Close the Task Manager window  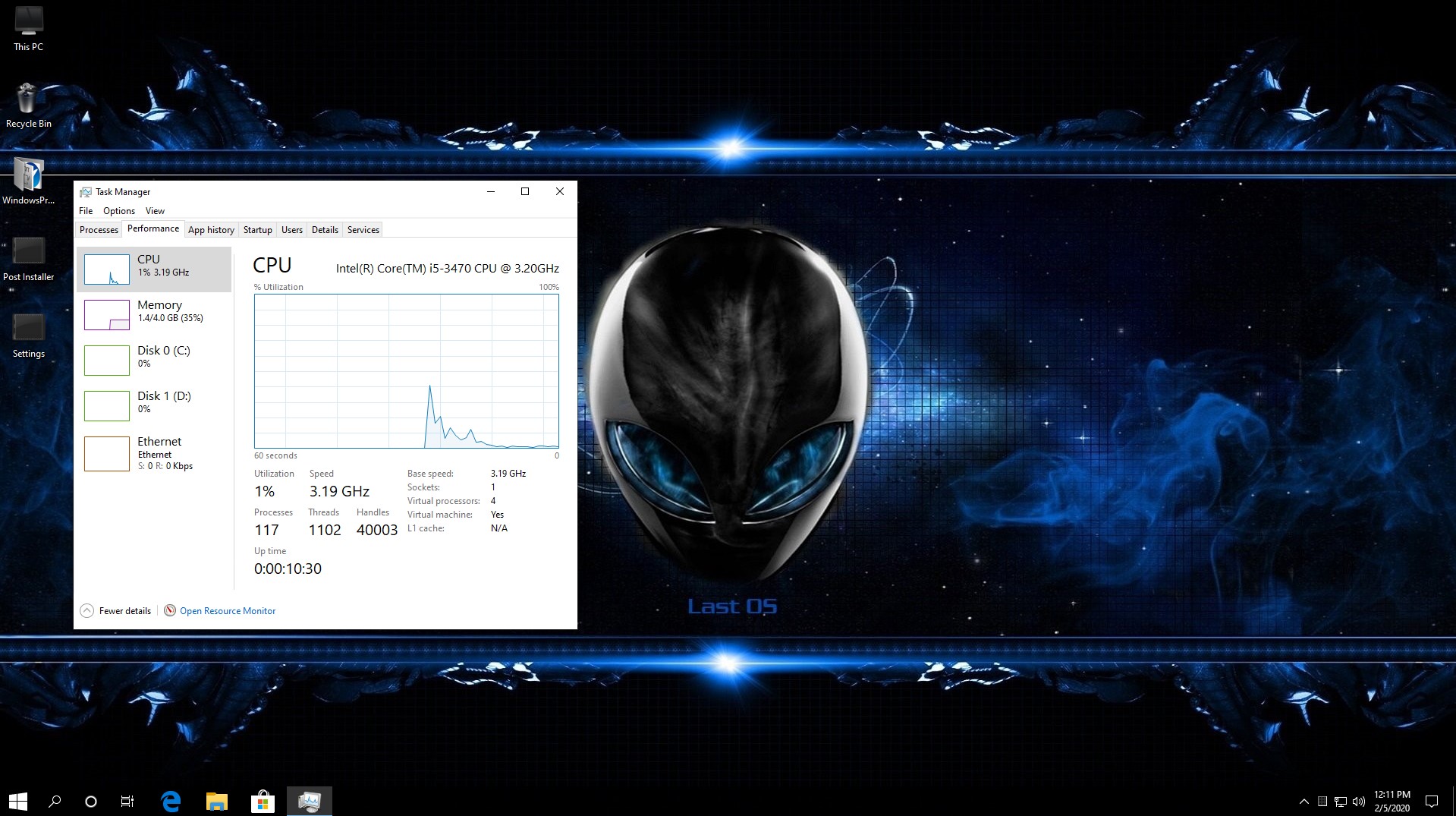(560, 192)
